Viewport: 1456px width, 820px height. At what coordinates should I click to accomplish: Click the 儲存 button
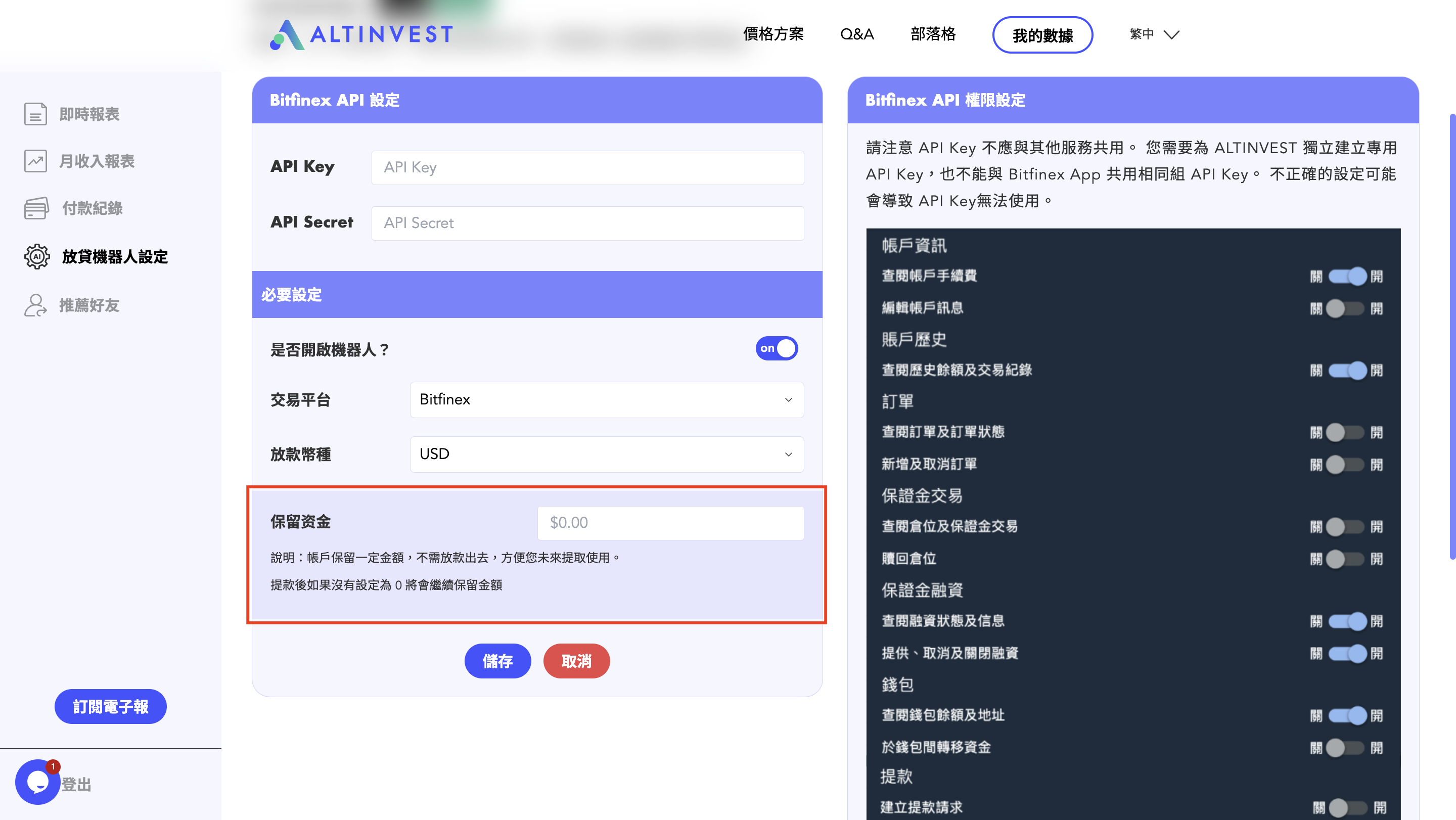pos(498,661)
